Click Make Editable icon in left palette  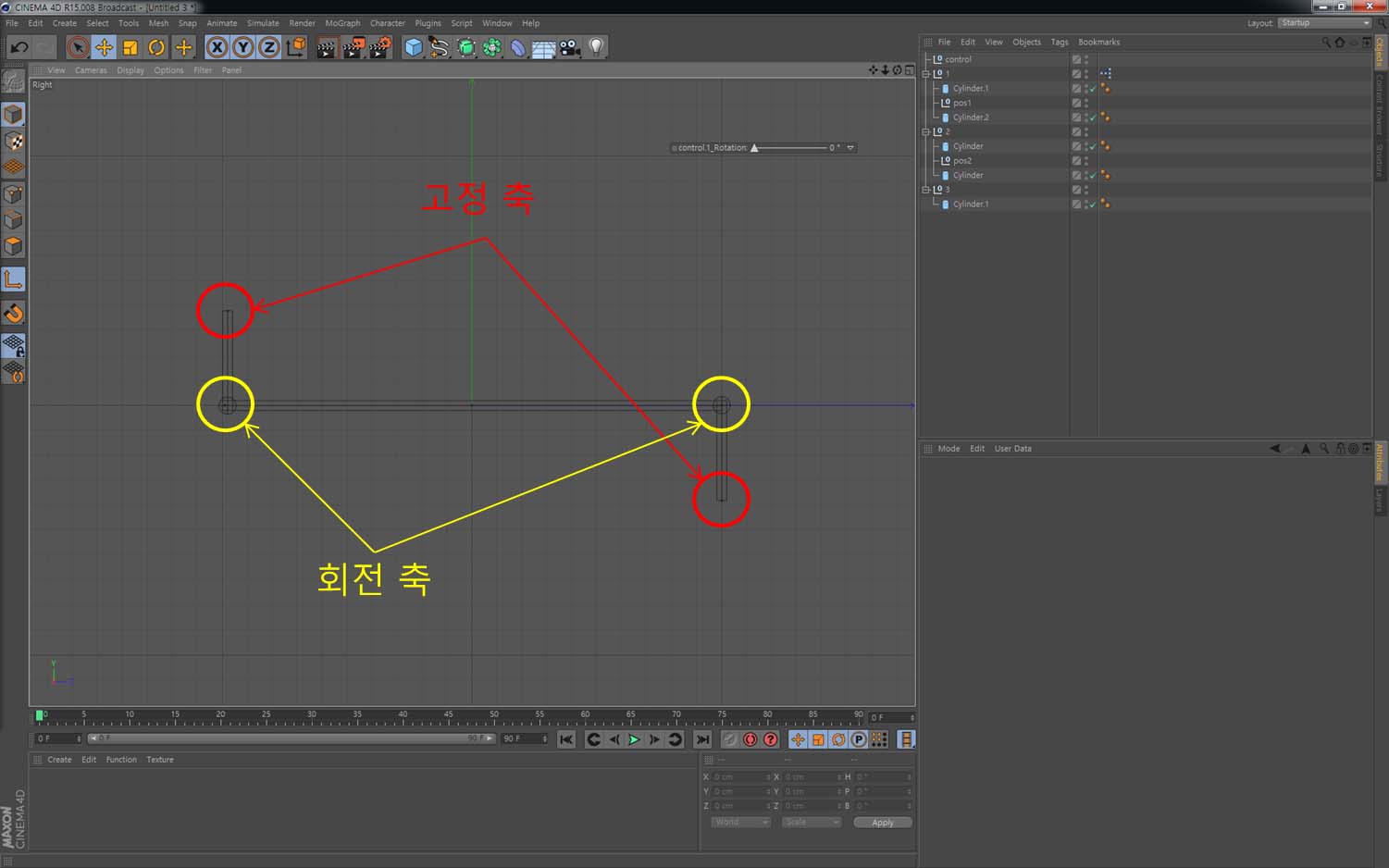tap(13, 81)
